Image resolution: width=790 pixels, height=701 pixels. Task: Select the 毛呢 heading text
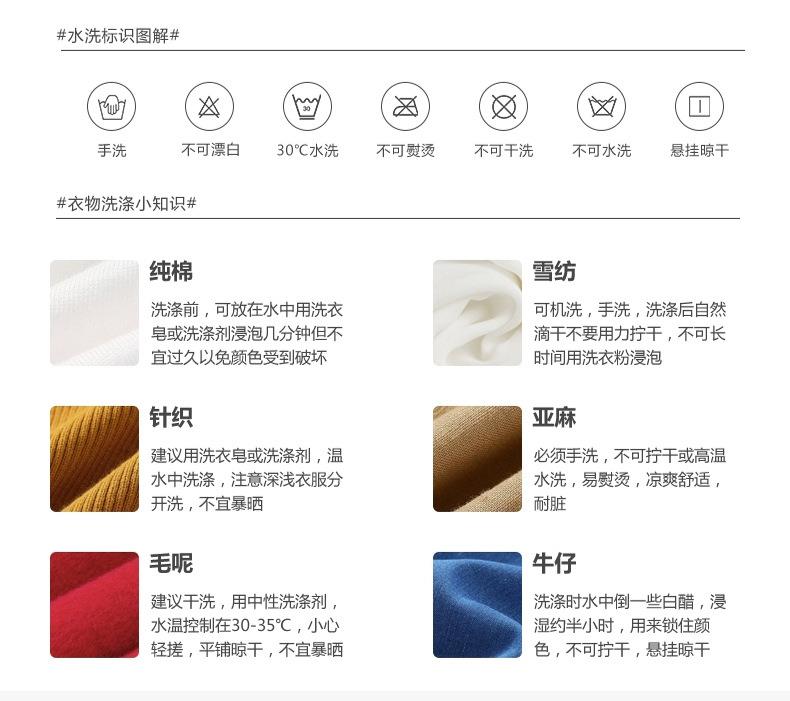171,563
